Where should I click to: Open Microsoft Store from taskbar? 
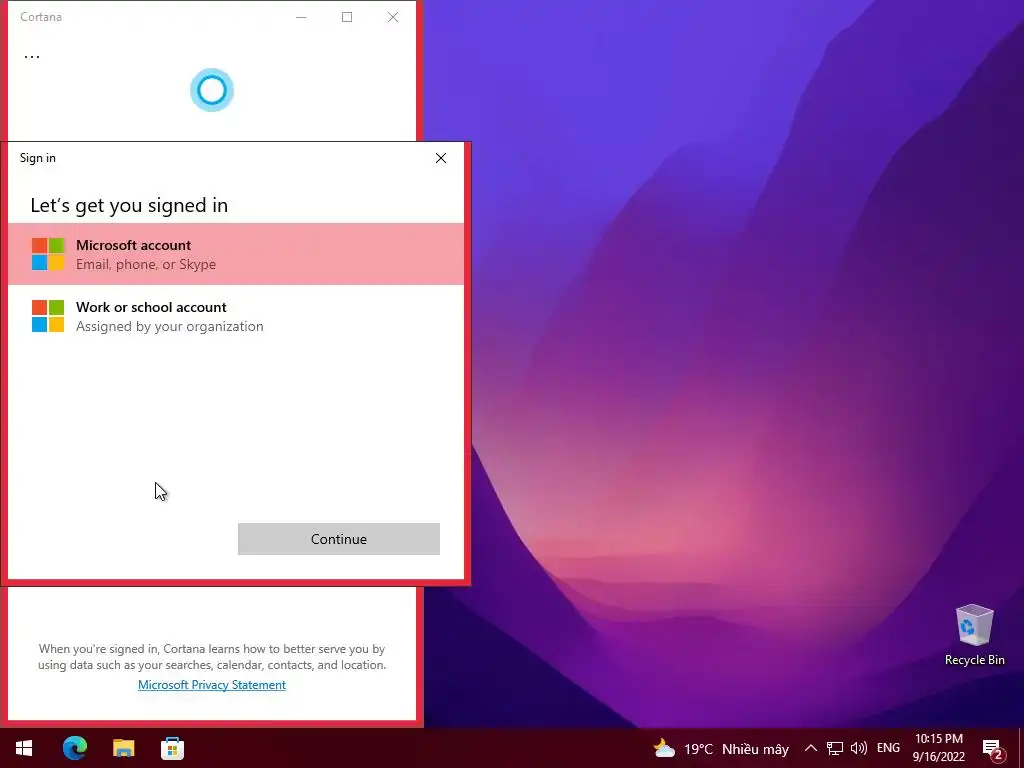172,748
